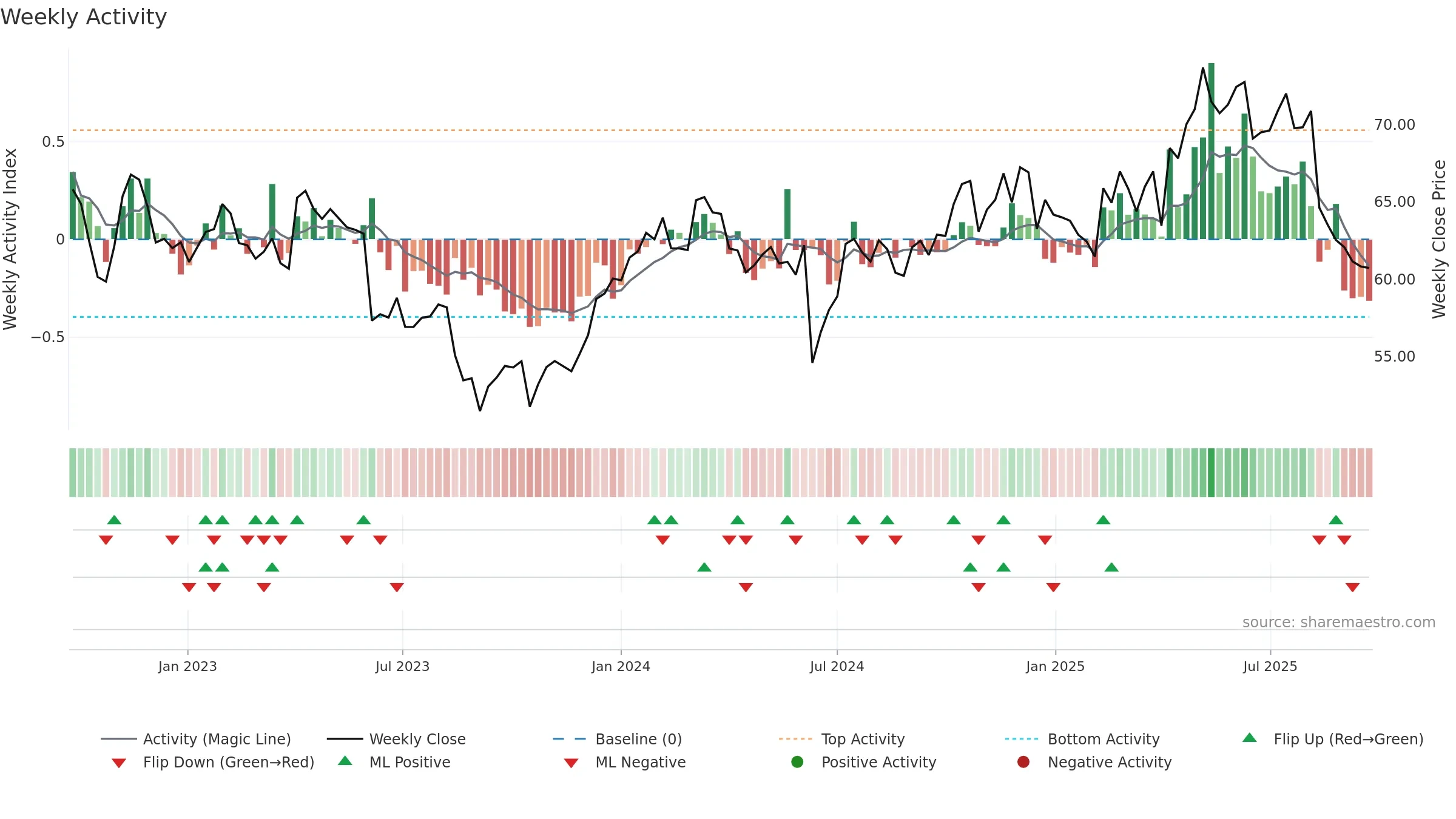Toggle ML Negative legend entry
The image size is (1456, 819).
[x=625, y=762]
